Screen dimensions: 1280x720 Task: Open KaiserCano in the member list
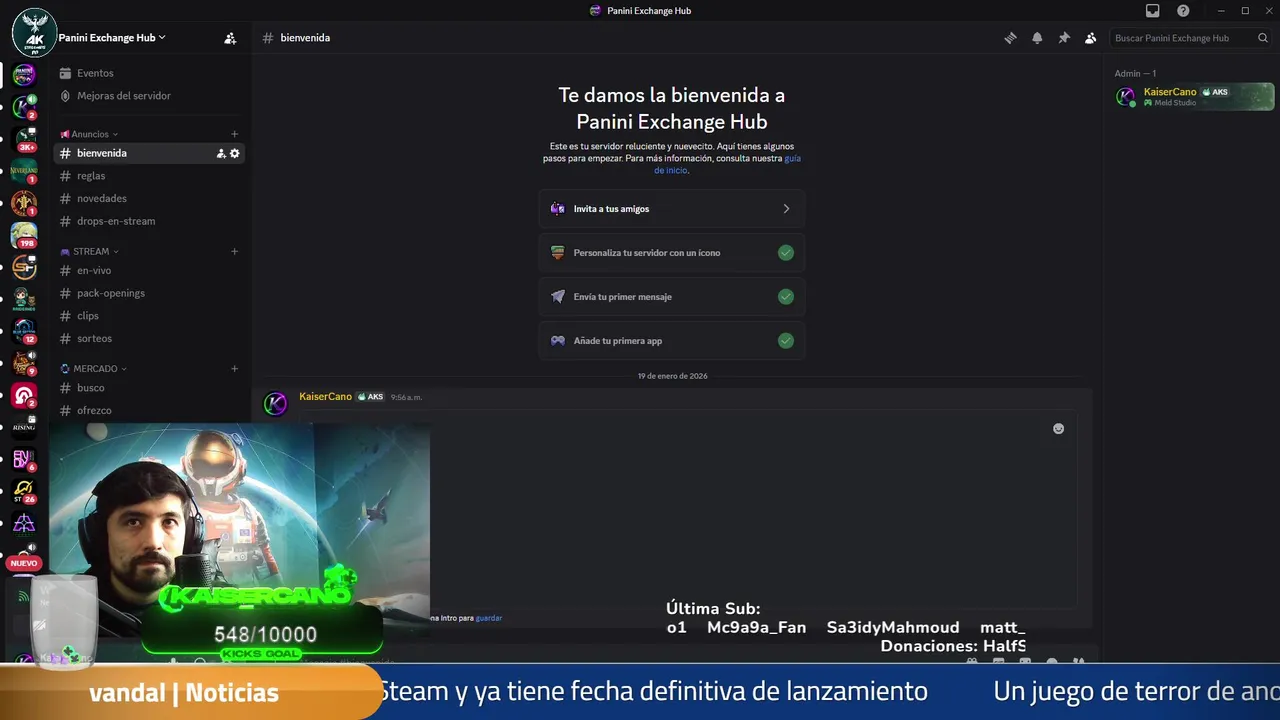click(1193, 97)
